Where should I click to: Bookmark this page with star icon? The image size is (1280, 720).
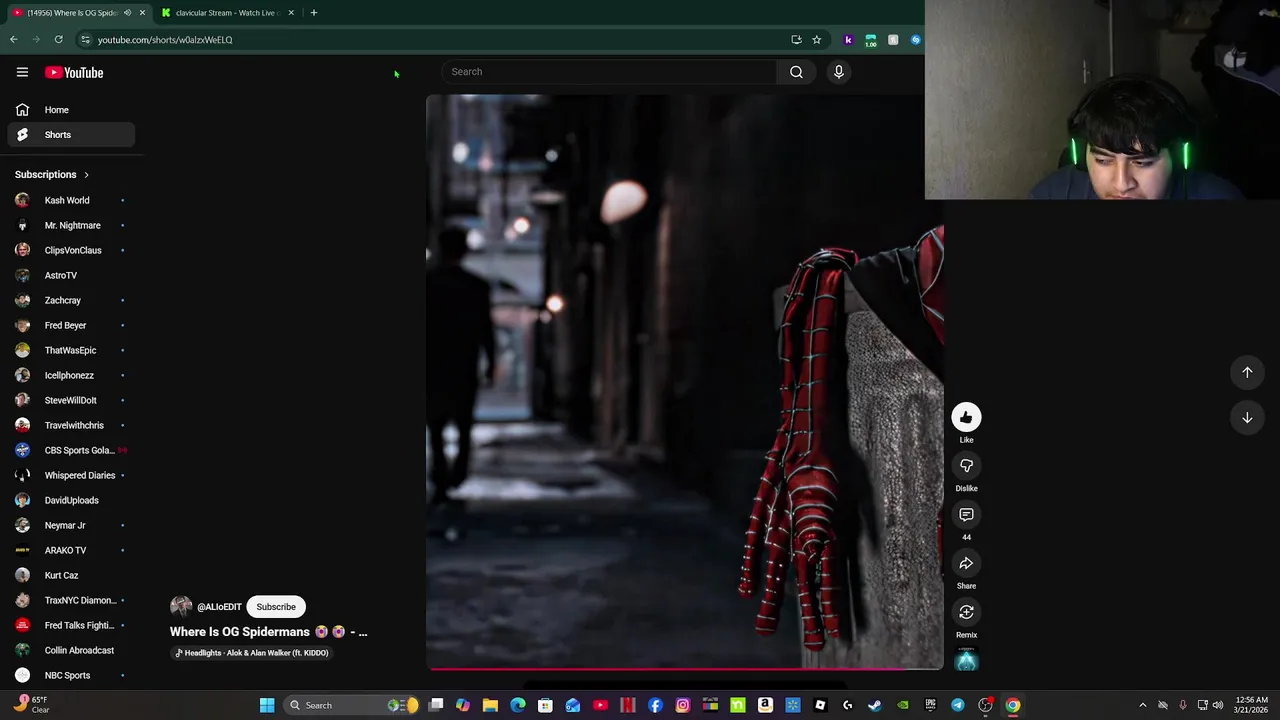tap(816, 40)
